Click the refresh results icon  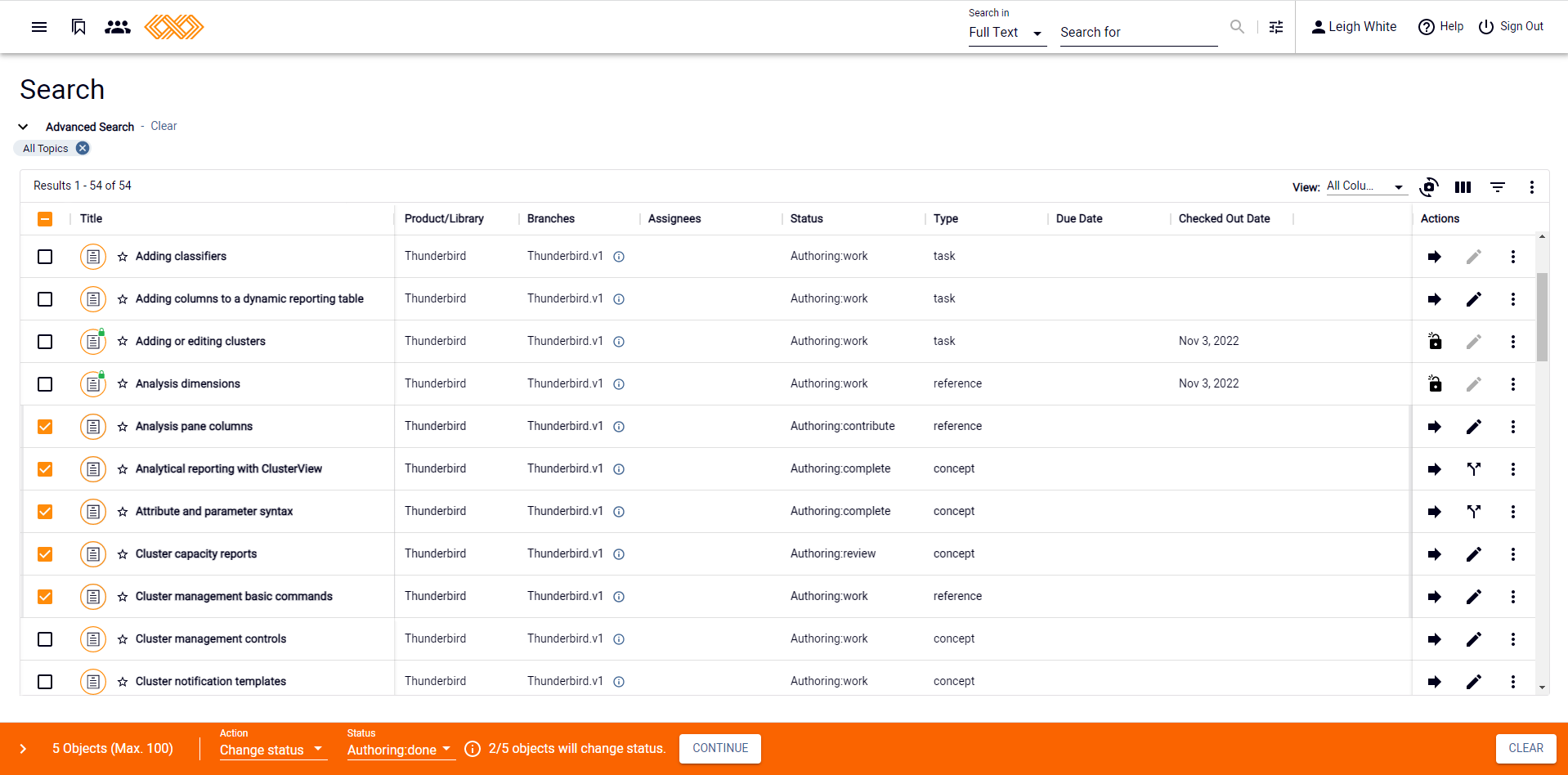pos(1428,187)
